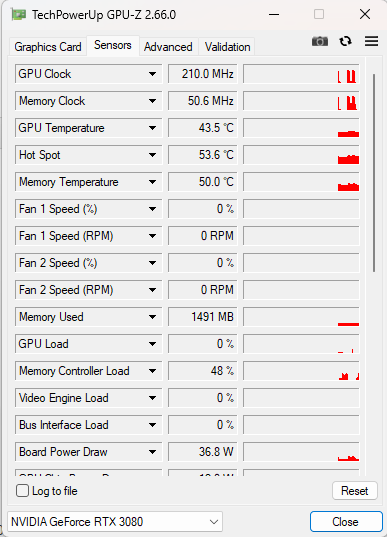Expand the GPU Clock sensor dropdown

[152, 74]
